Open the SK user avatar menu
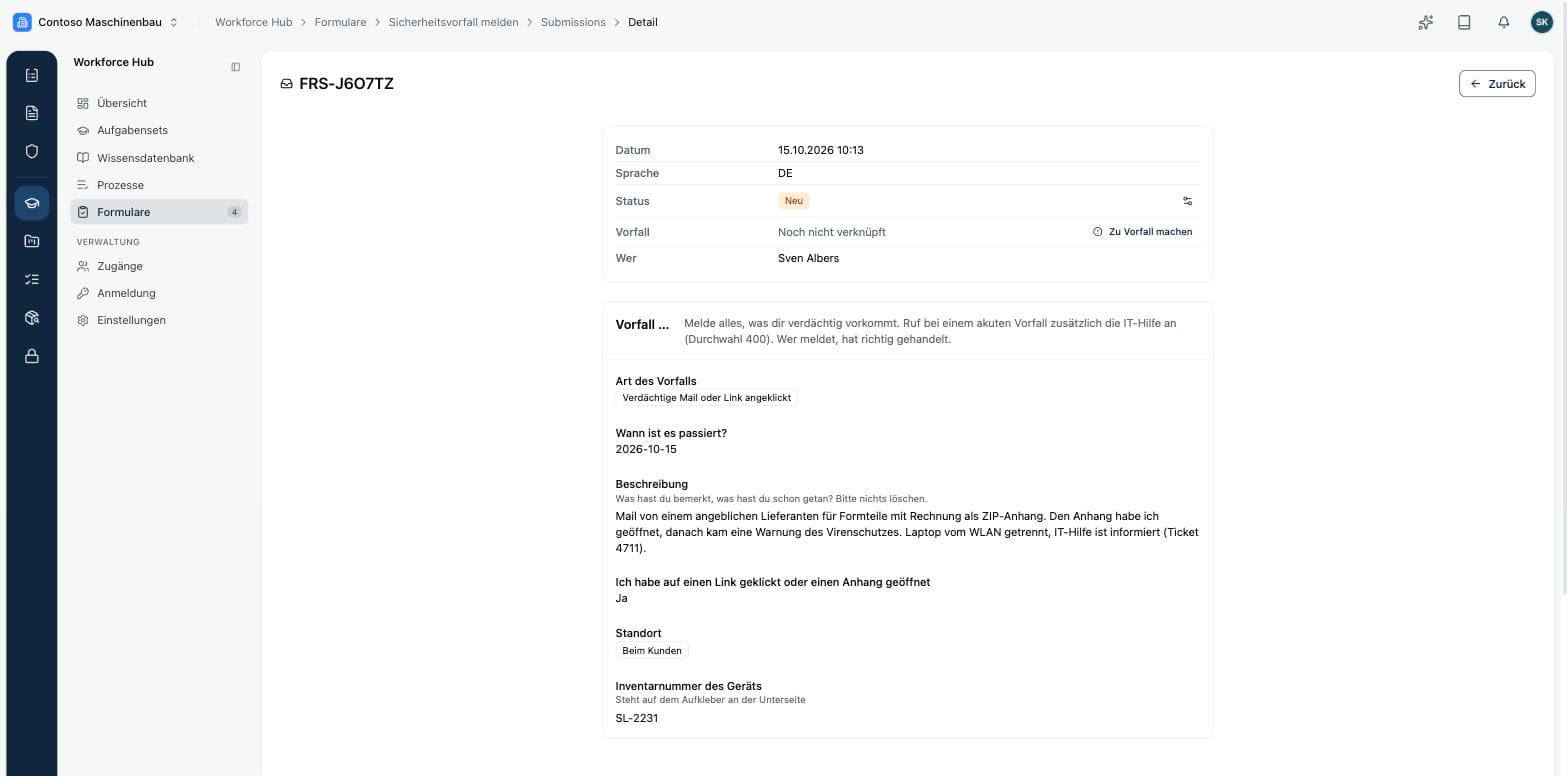Image resolution: width=1568 pixels, height=776 pixels. point(1542,22)
